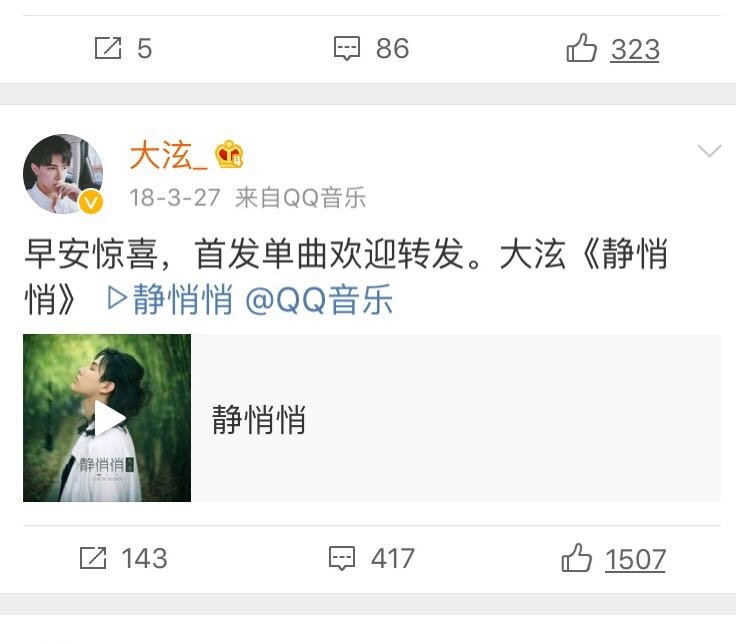Tap thumbs-up icon beside 323
Viewport: 736px width, 644px height.
[582, 48]
